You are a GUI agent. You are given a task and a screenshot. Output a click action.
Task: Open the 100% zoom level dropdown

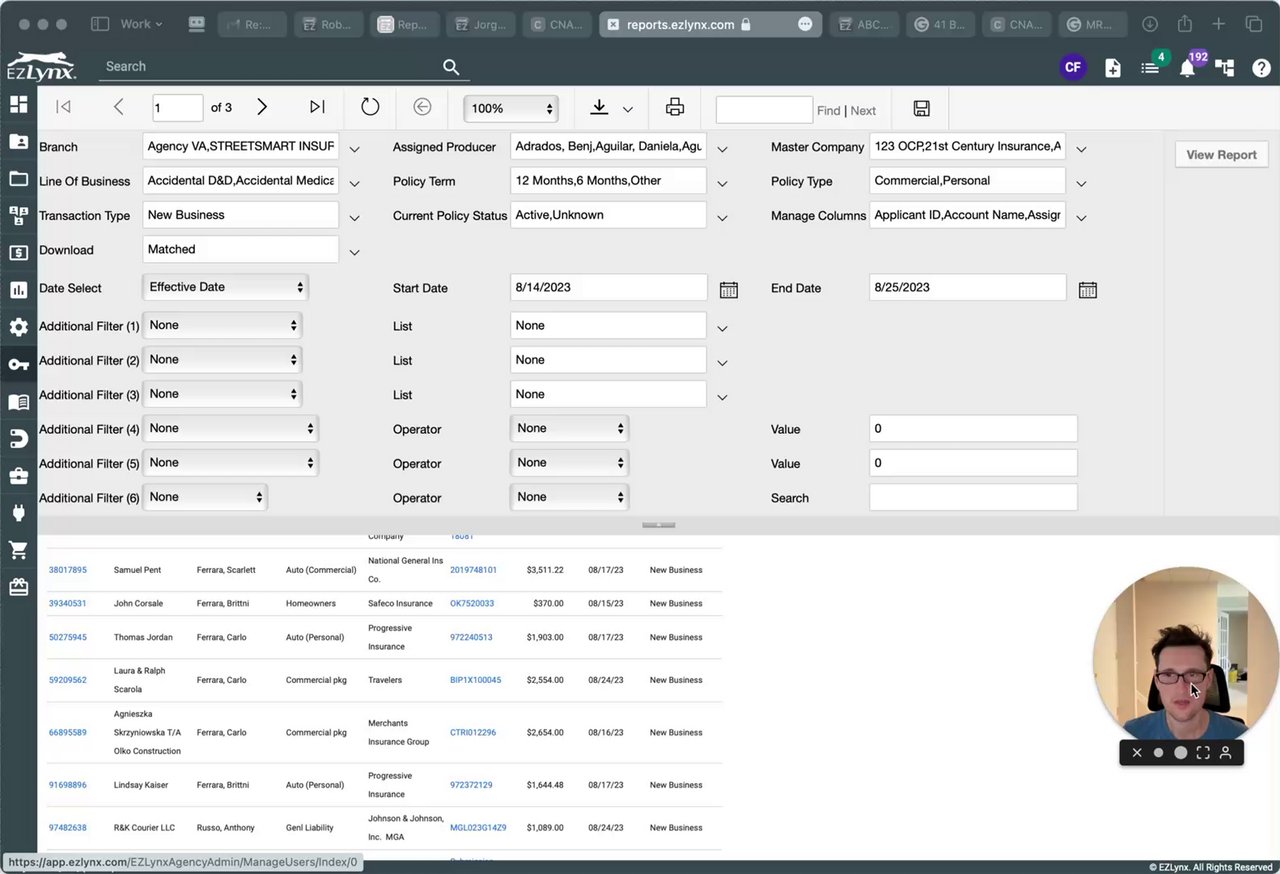coord(511,108)
